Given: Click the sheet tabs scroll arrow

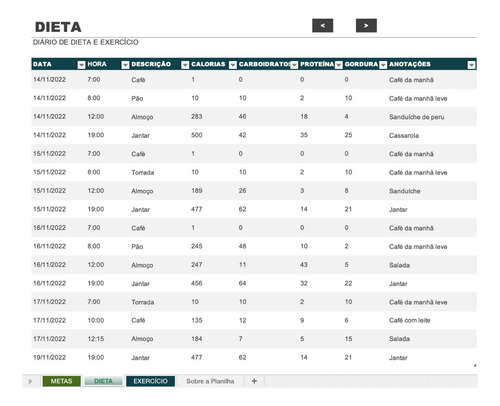Looking at the screenshot, I should point(30,381).
